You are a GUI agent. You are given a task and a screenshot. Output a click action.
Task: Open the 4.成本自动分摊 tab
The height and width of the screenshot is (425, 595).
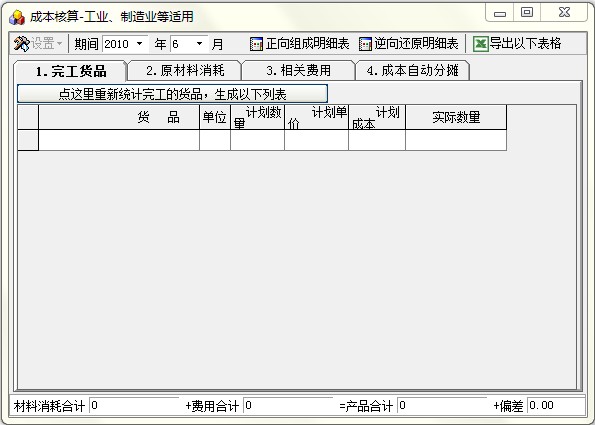(x=412, y=71)
